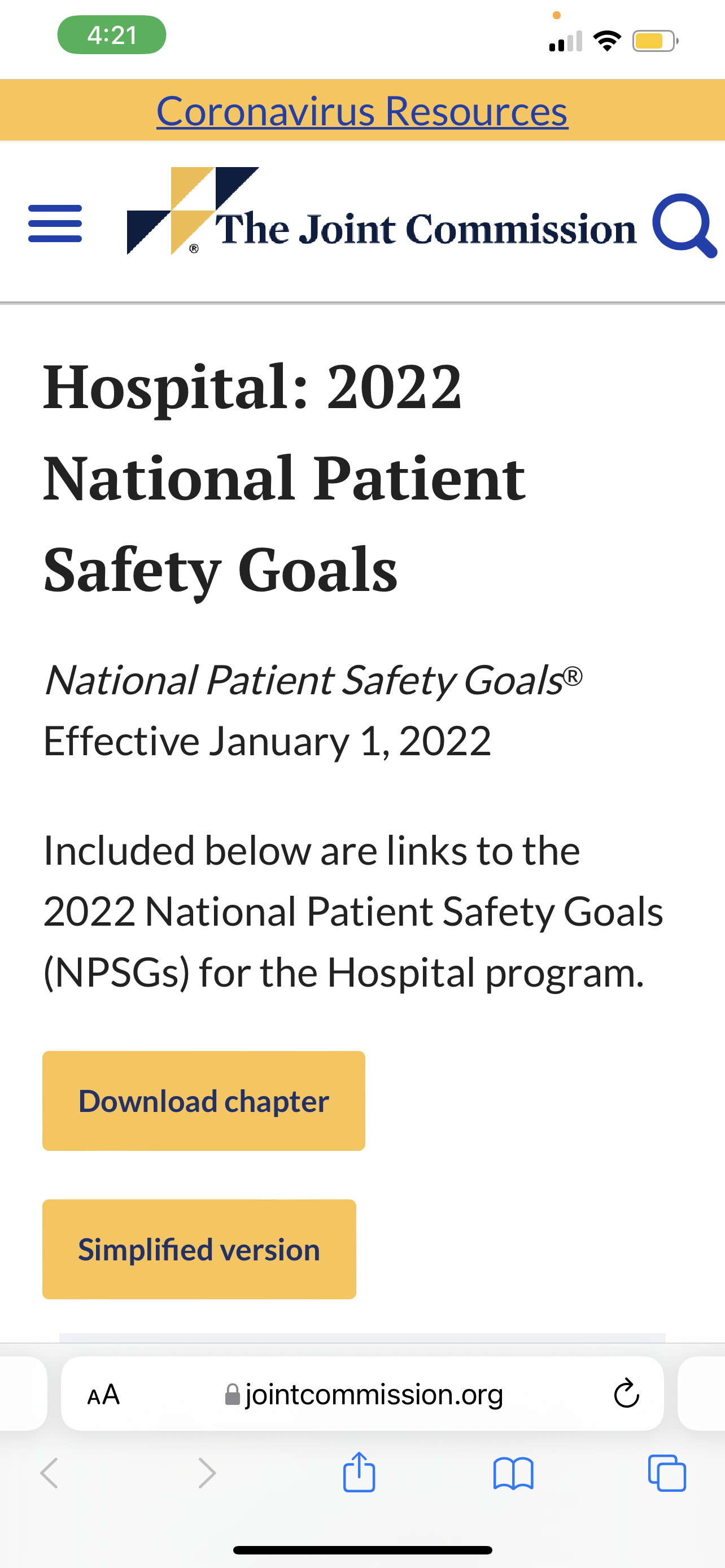Open the Safari tabs overview icon
The image size is (725, 1568).
click(667, 1473)
